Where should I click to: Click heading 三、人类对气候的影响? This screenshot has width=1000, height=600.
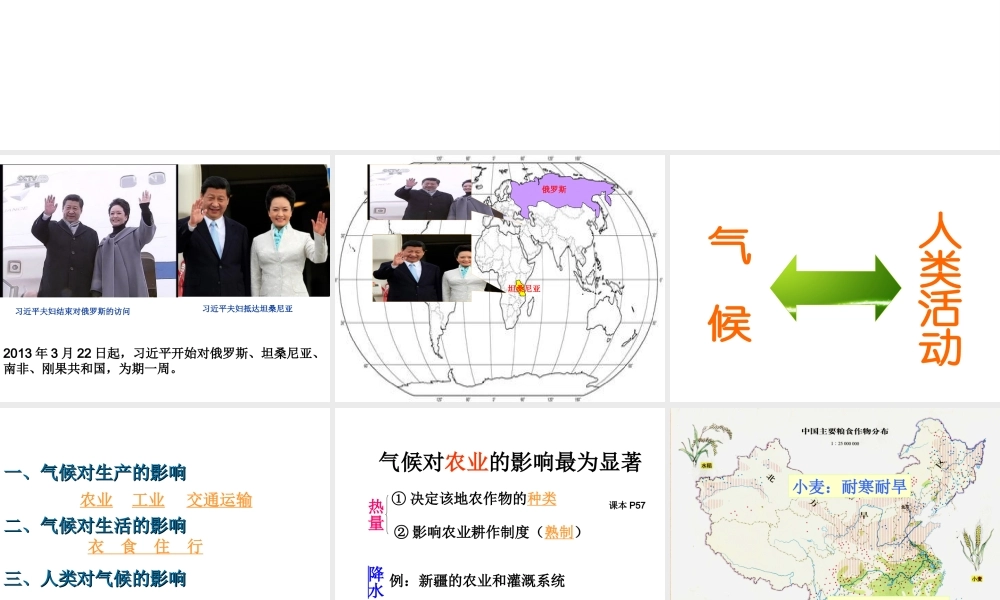(95, 579)
